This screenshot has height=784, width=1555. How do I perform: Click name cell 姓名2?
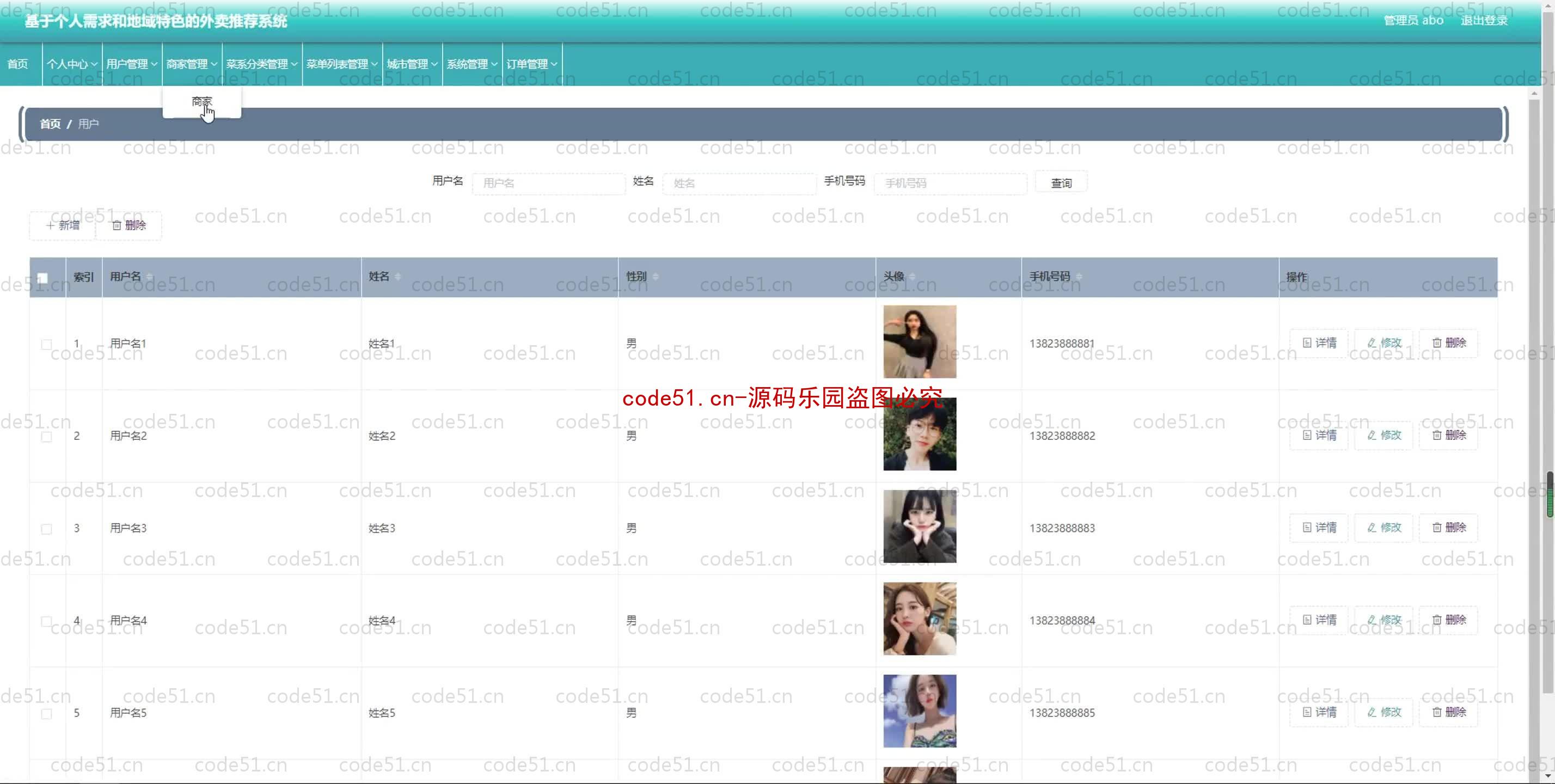tap(382, 436)
